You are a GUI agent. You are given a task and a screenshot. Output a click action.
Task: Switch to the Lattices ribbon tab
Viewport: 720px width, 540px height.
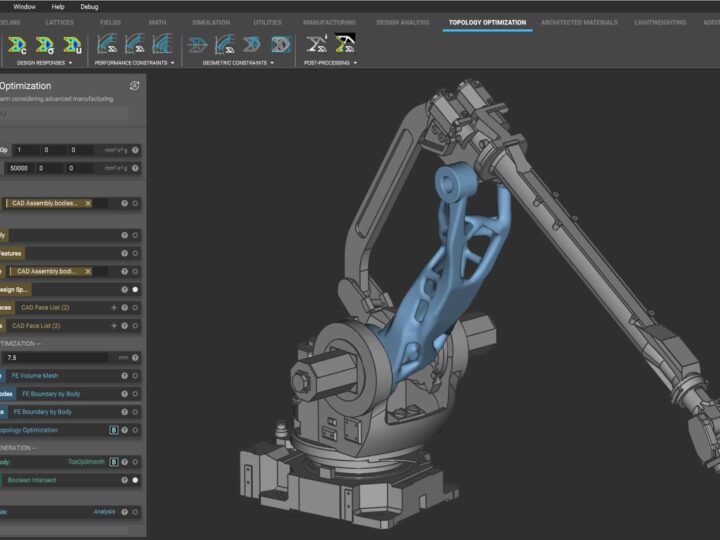[x=60, y=22]
